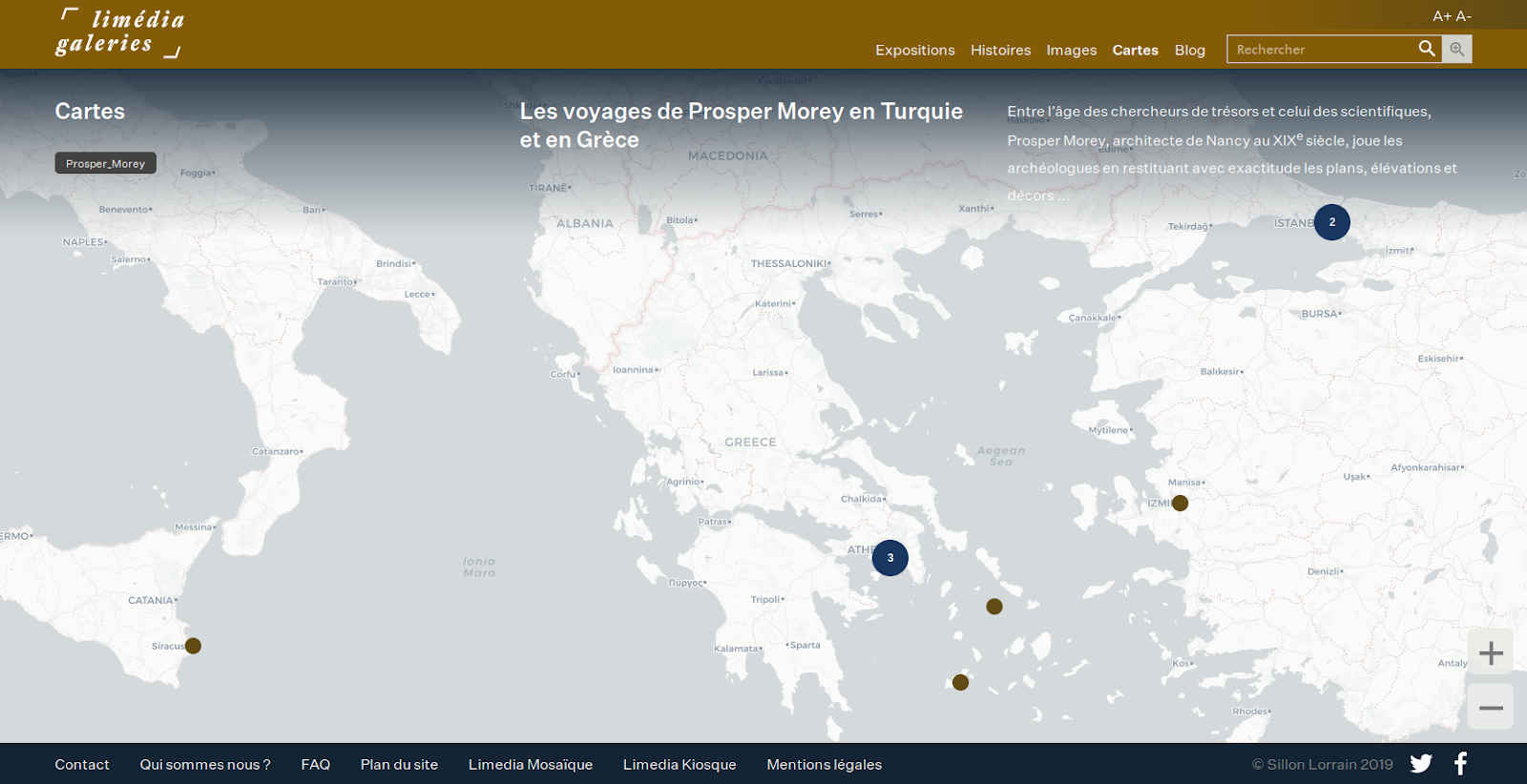The image size is (1527, 784).
Task: Open the Twitter page icon
Action: pos(1421,763)
